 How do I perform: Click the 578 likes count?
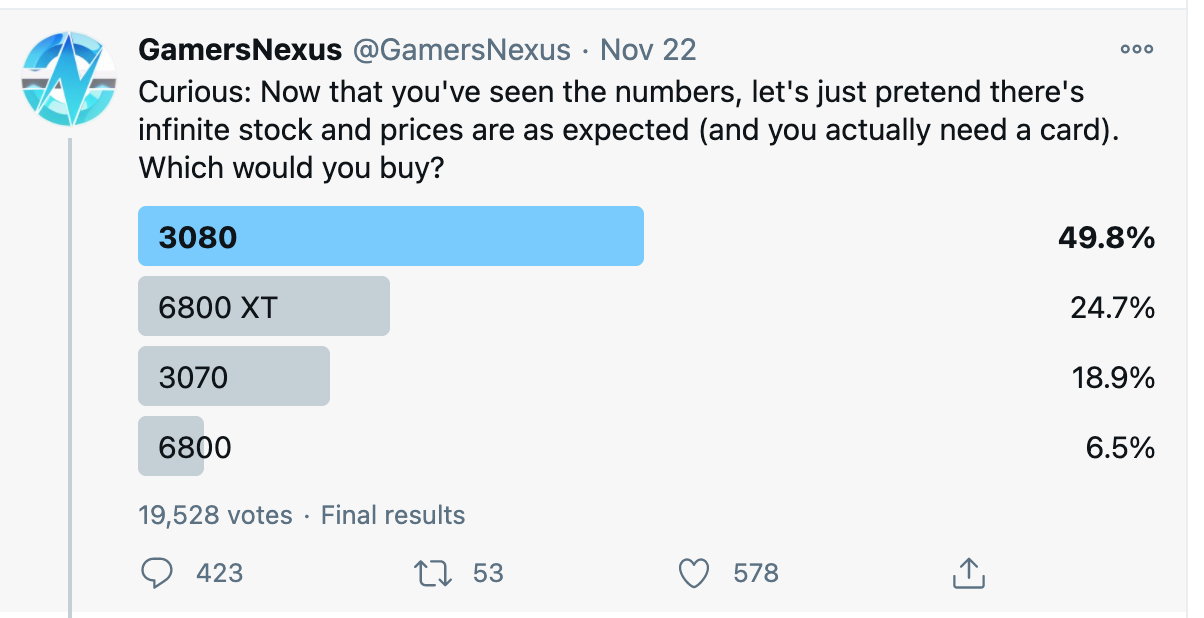click(x=756, y=573)
